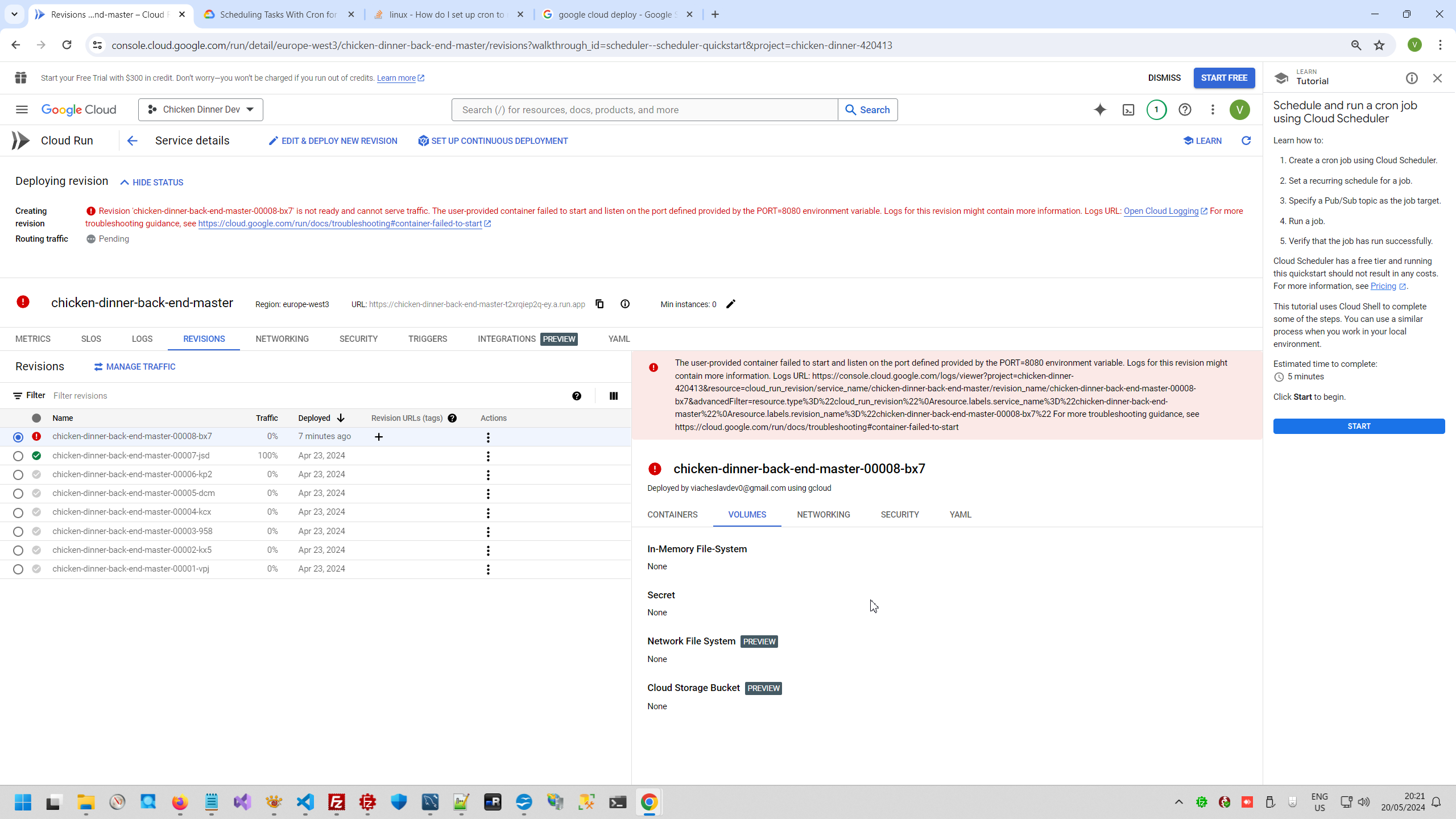Viewport: 1456px width, 819px height.
Task: Click the refresh icon in Service details
Action: [1246, 140]
